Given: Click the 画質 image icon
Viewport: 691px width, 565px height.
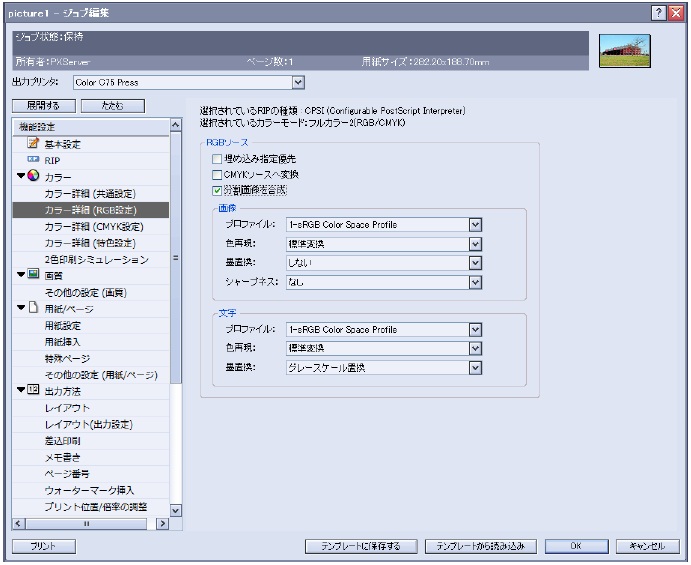Looking at the screenshot, I should [x=33, y=274].
